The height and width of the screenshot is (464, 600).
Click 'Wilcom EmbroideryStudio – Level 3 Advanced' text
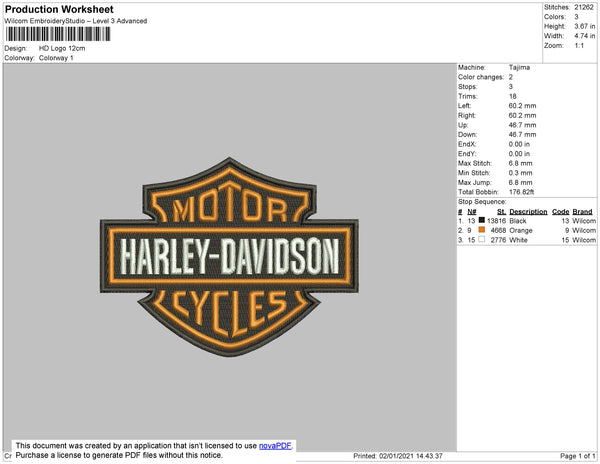[x=76, y=21]
